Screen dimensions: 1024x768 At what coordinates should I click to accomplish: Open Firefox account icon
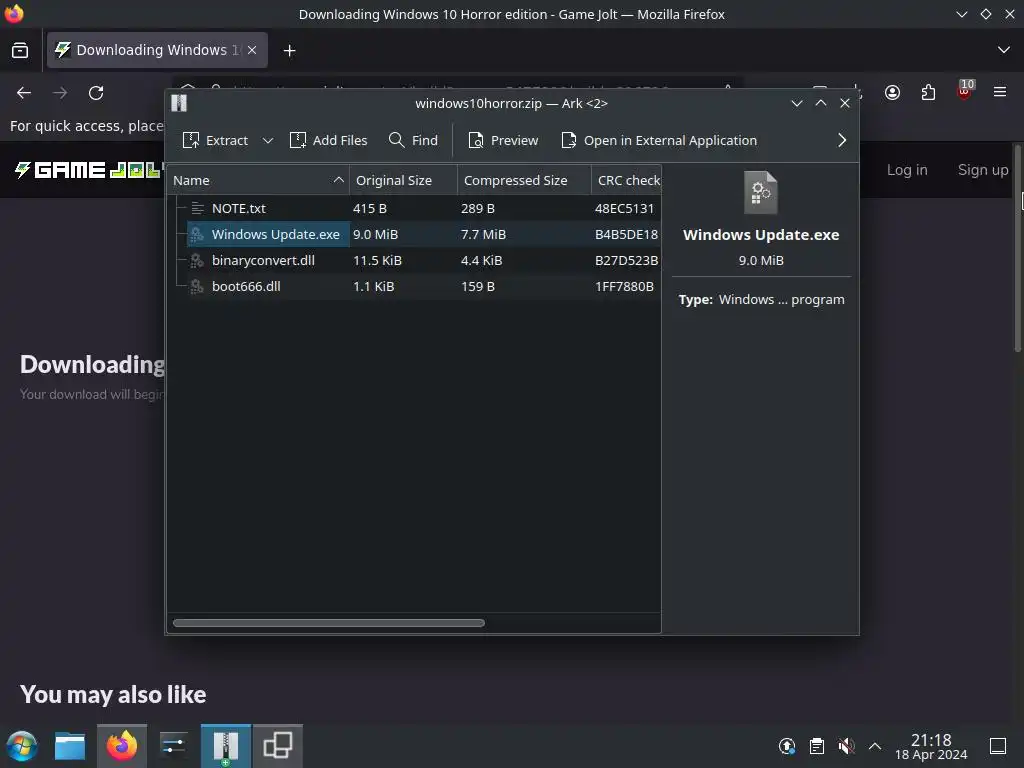coord(892,93)
